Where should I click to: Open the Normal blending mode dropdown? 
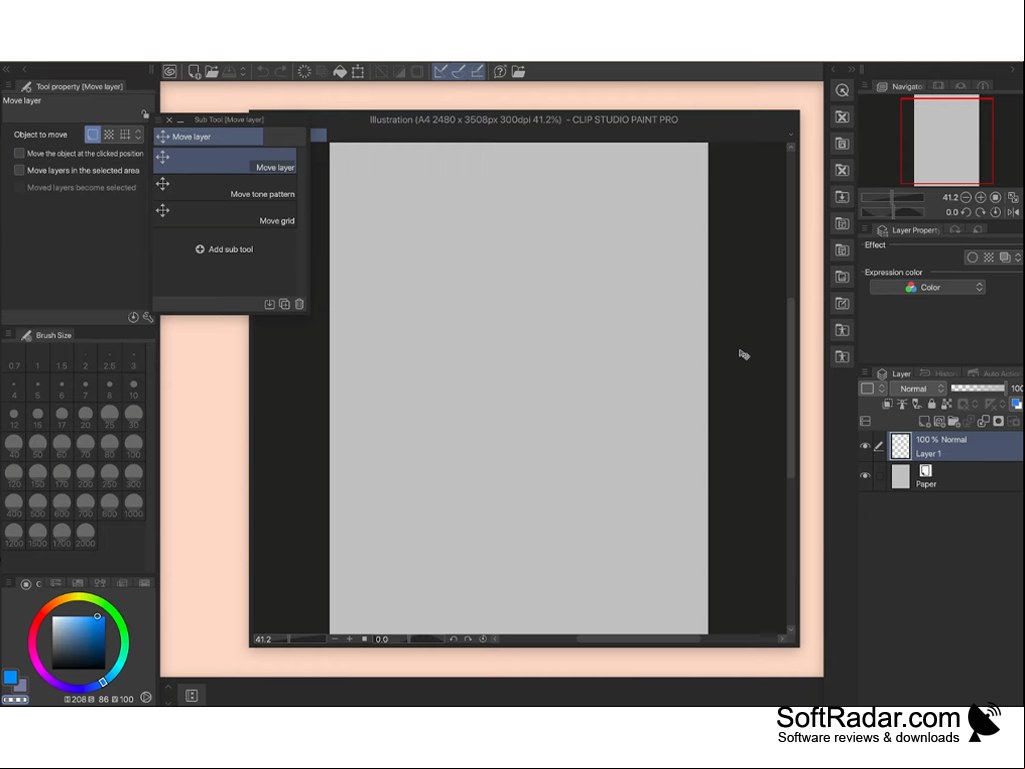tap(918, 388)
